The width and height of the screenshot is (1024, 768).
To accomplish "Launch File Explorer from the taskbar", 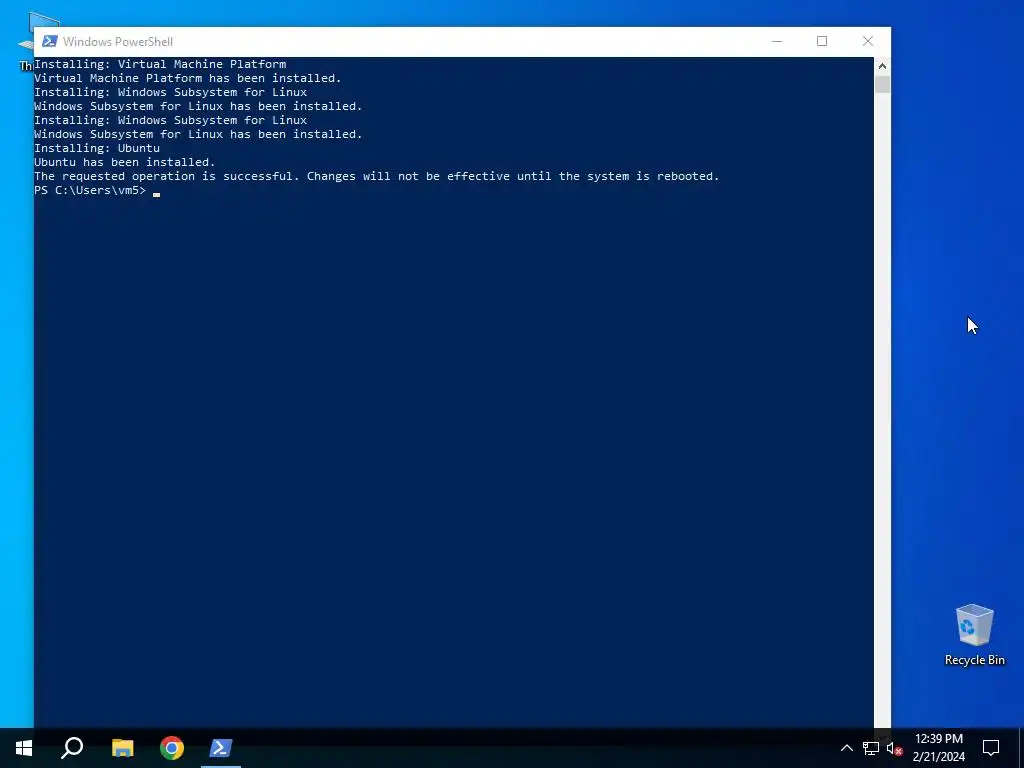I will point(122,748).
